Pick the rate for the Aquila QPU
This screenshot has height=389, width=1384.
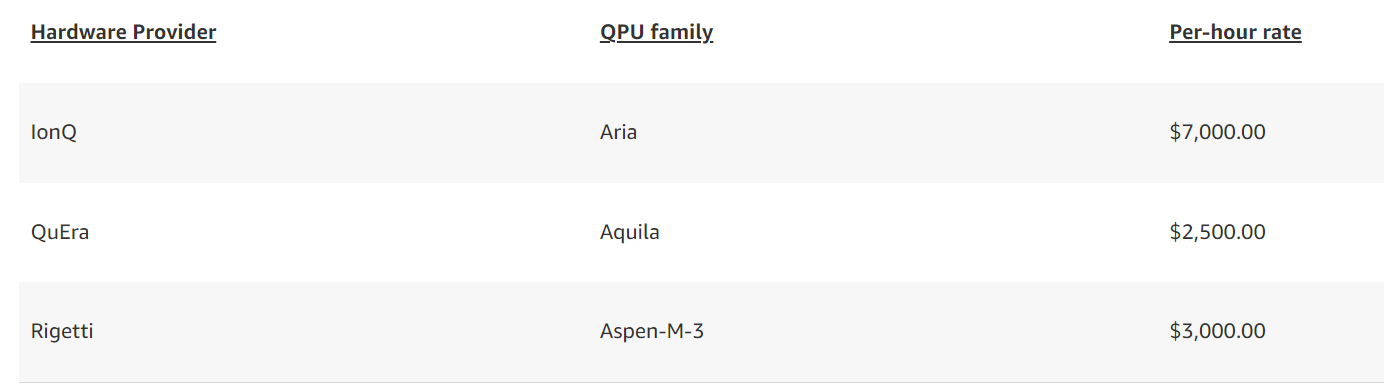[1217, 232]
